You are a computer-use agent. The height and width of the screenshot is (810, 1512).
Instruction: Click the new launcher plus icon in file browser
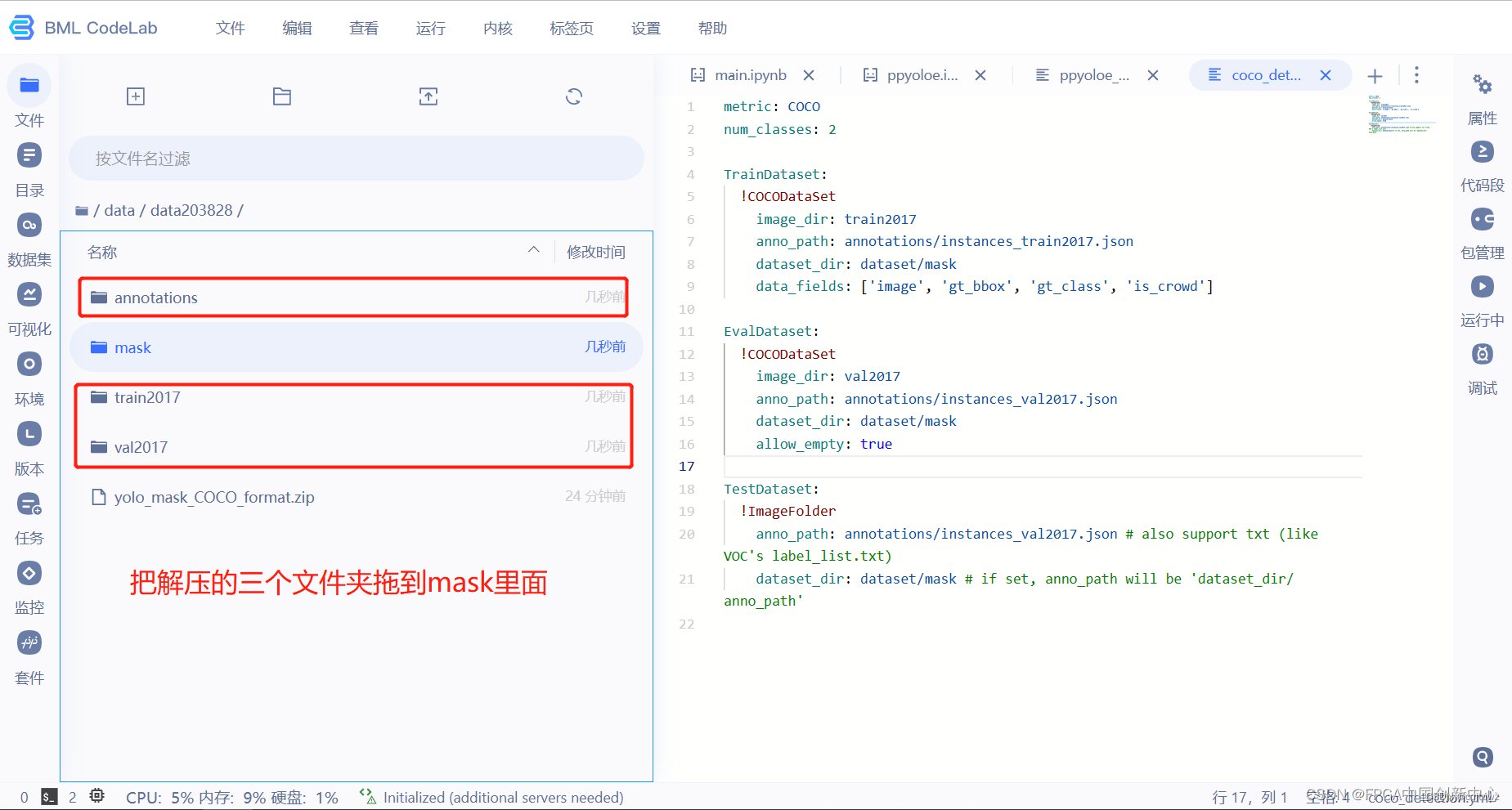pos(136,96)
